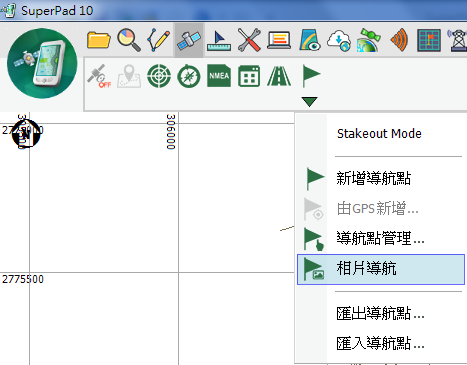Click the green calendar grid icon

click(249, 76)
